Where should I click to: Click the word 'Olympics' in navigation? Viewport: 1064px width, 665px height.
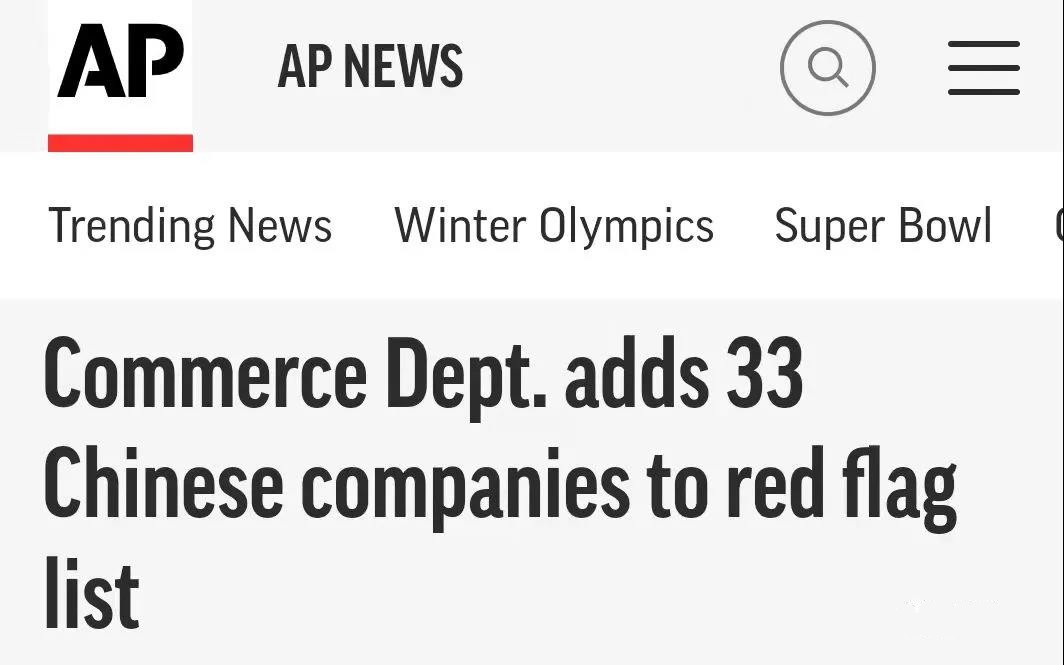click(626, 227)
